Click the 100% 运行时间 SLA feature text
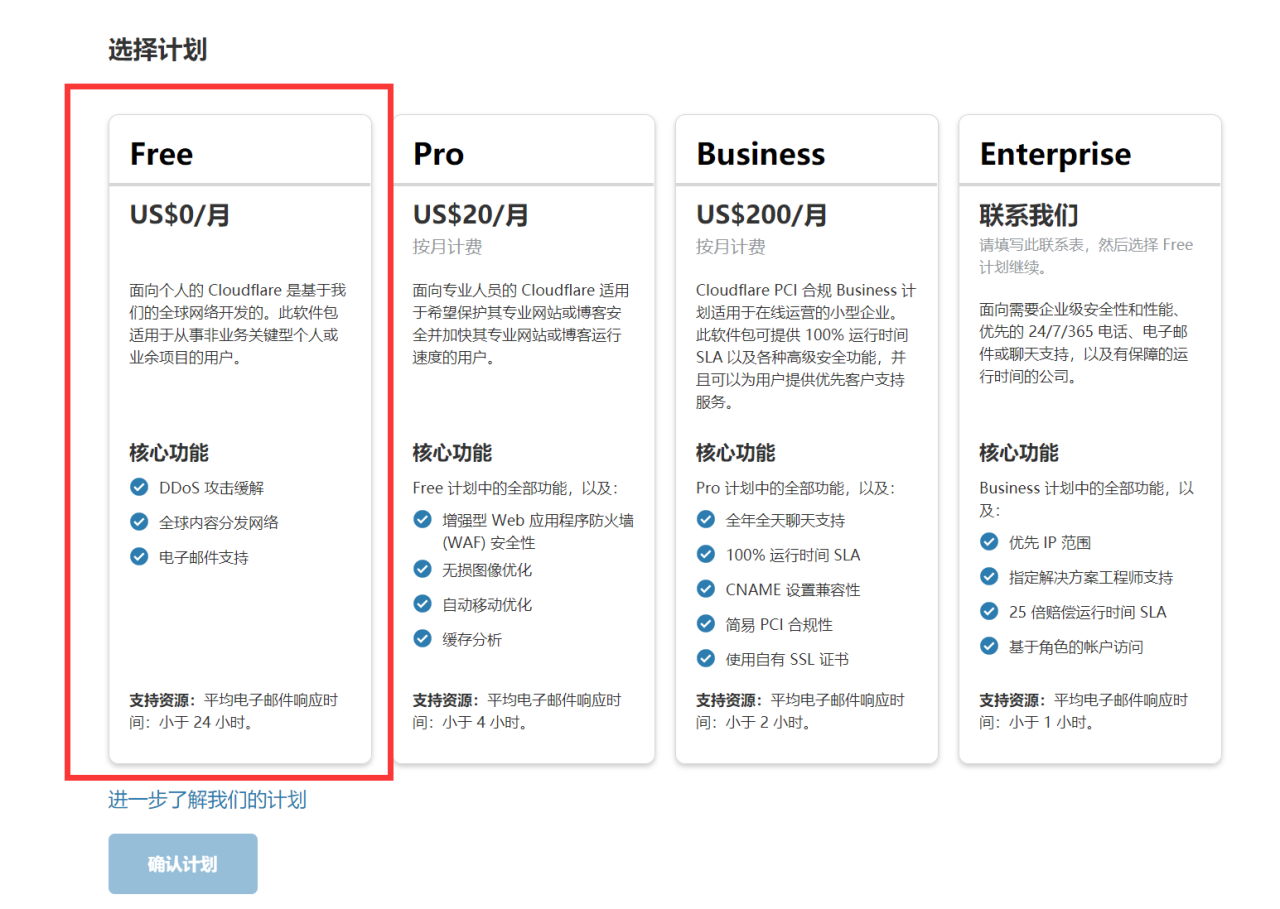This screenshot has width=1280, height=909. click(x=793, y=555)
